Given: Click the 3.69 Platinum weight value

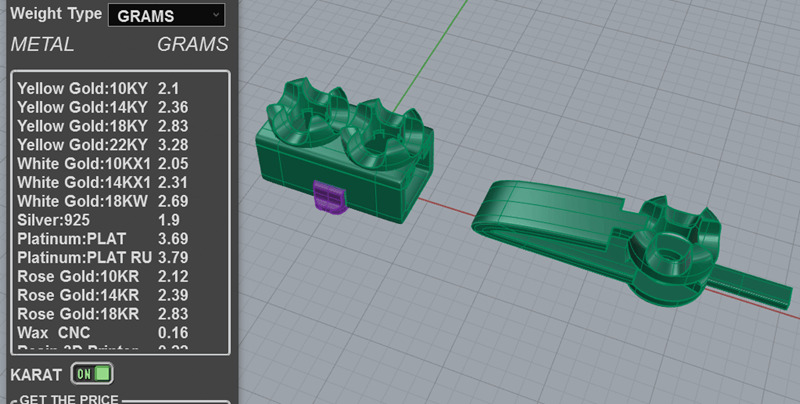Looking at the screenshot, I should [173, 239].
